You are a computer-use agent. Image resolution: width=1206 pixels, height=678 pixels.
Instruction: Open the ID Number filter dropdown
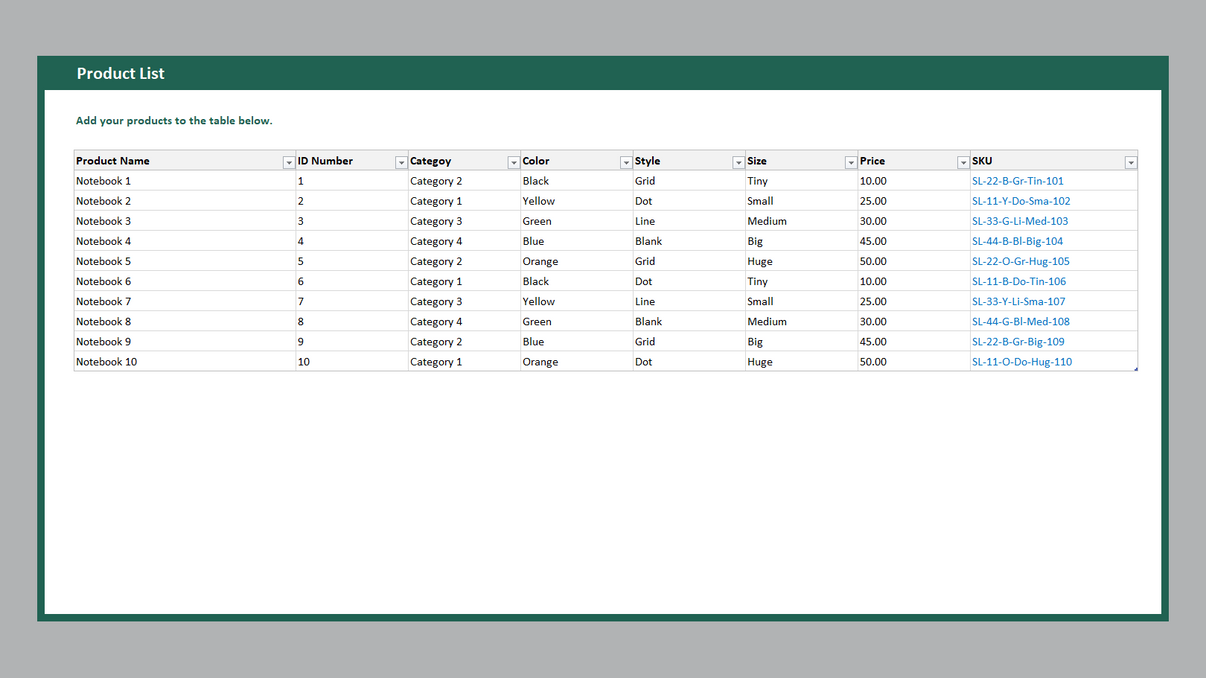pyautogui.click(x=401, y=161)
